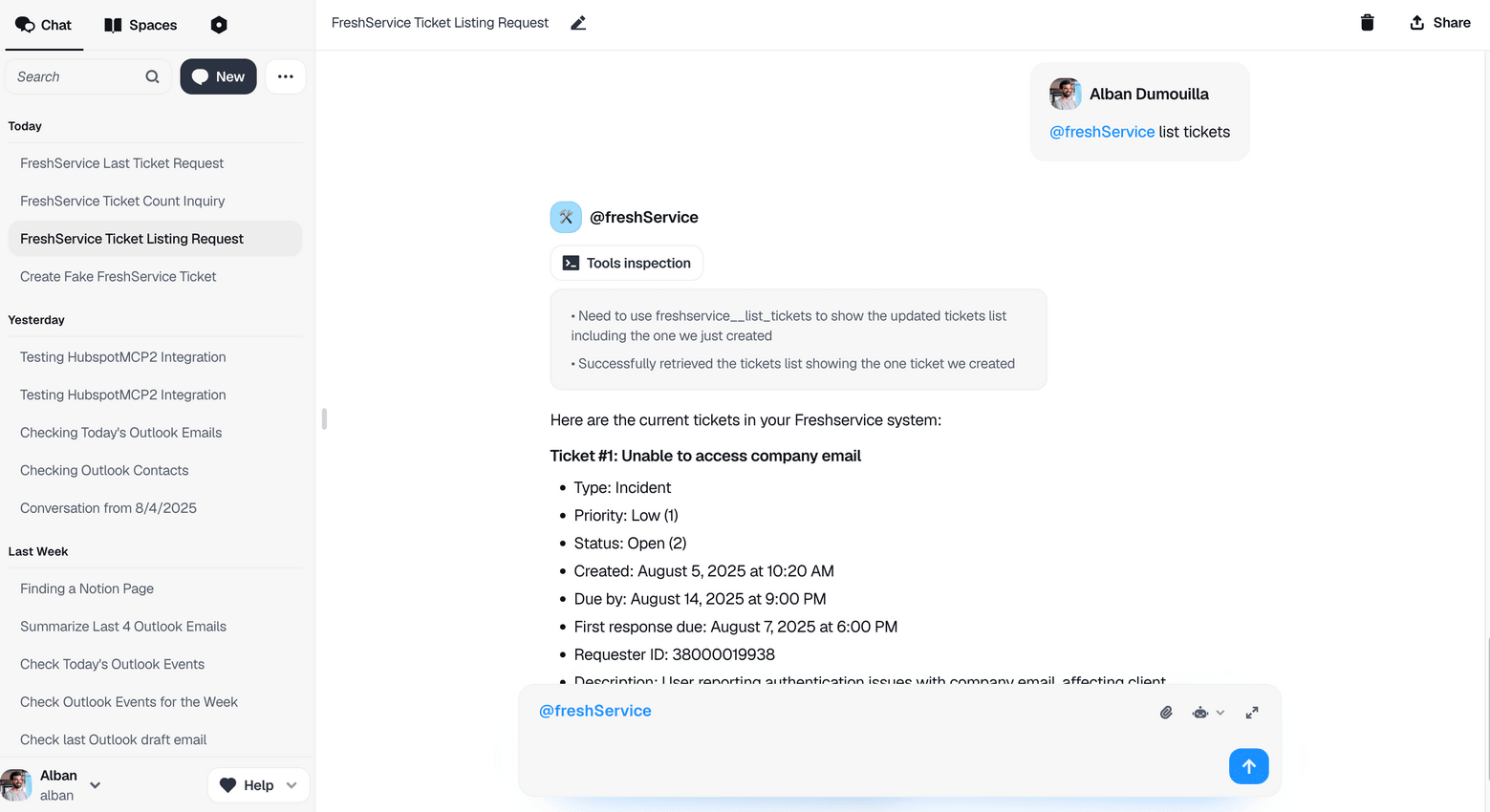The height and width of the screenshot is (812, 1490).
Task: Click Alban Dumouilla's message avatar
Action: [1065, 94]
